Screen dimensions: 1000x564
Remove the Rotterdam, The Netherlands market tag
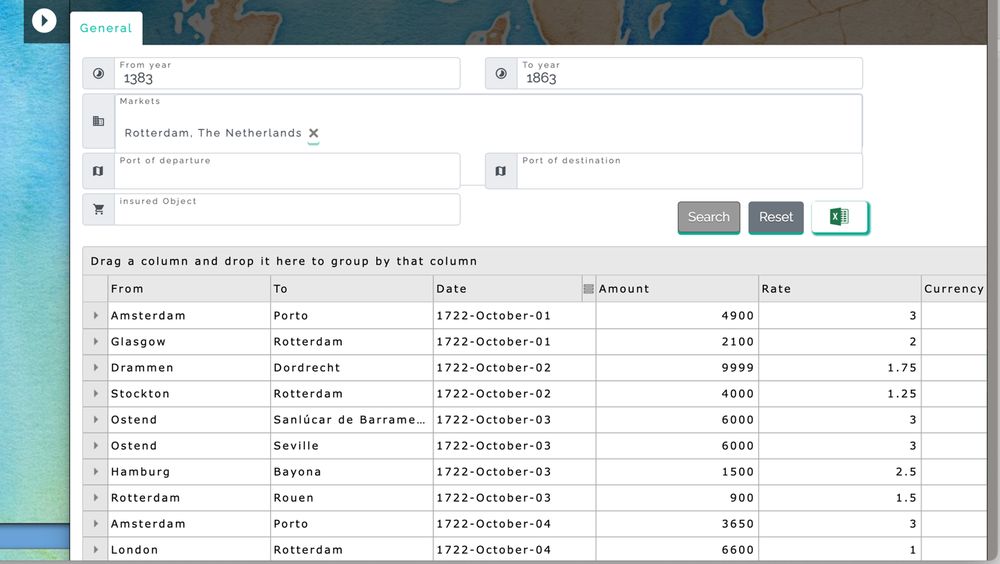(313, 133)
